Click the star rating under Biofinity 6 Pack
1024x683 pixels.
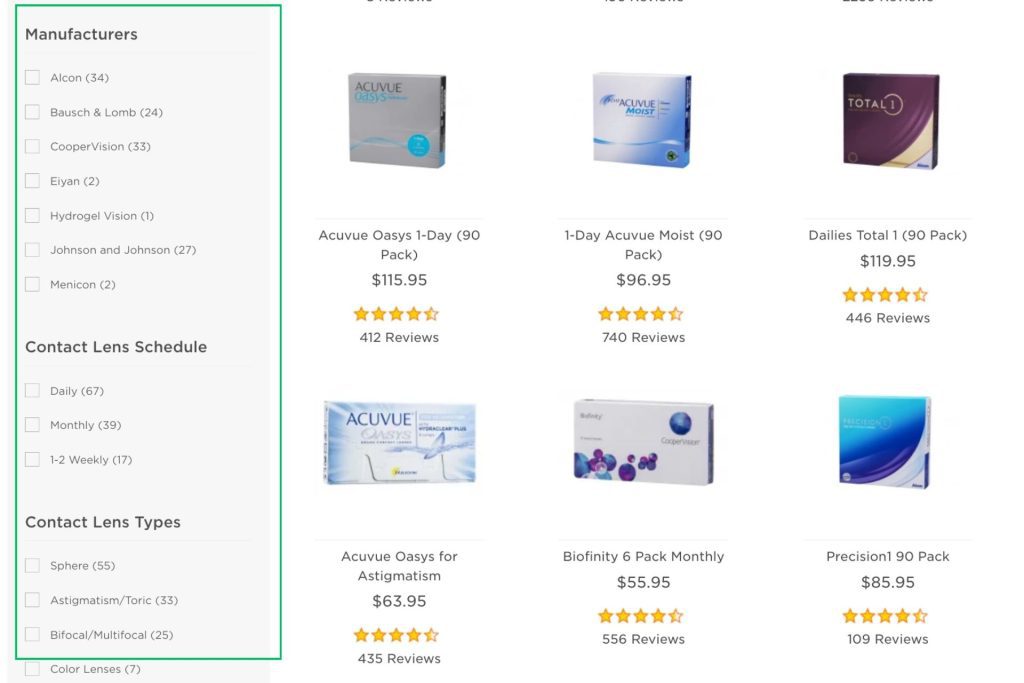(641, 616)
